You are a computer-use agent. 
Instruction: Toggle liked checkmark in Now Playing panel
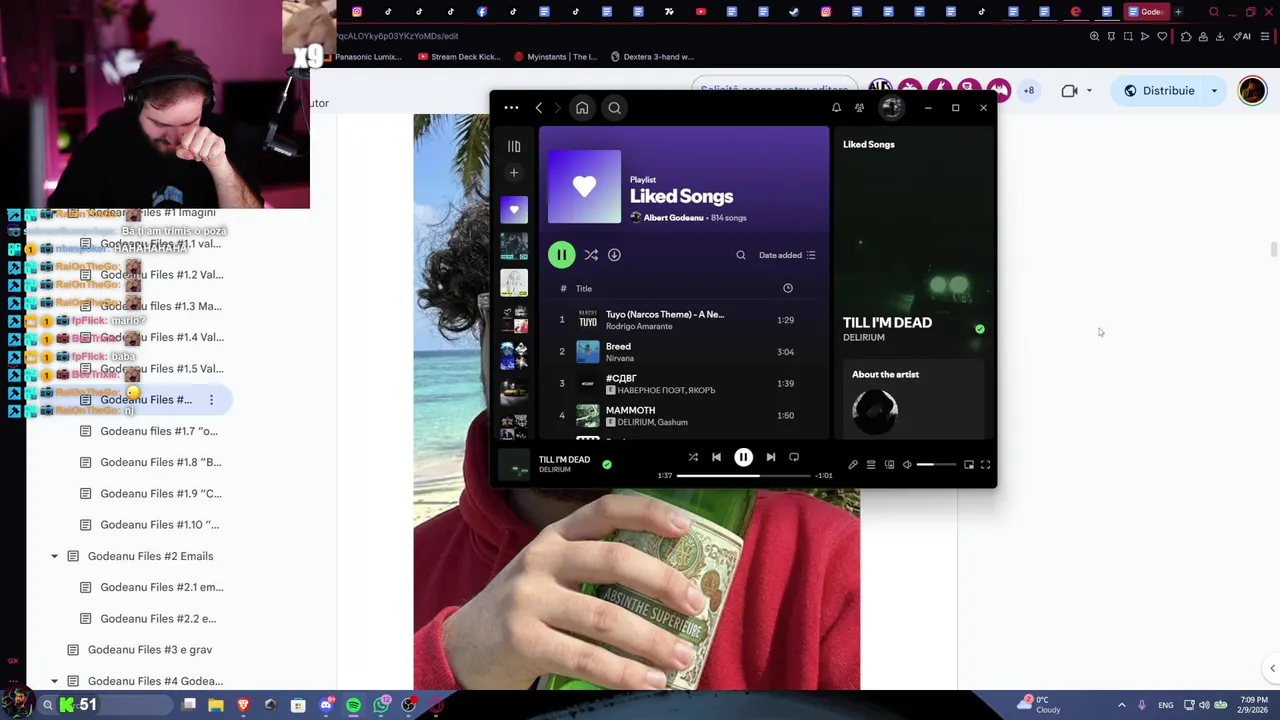pyautogui.click(x=980, y=329)
